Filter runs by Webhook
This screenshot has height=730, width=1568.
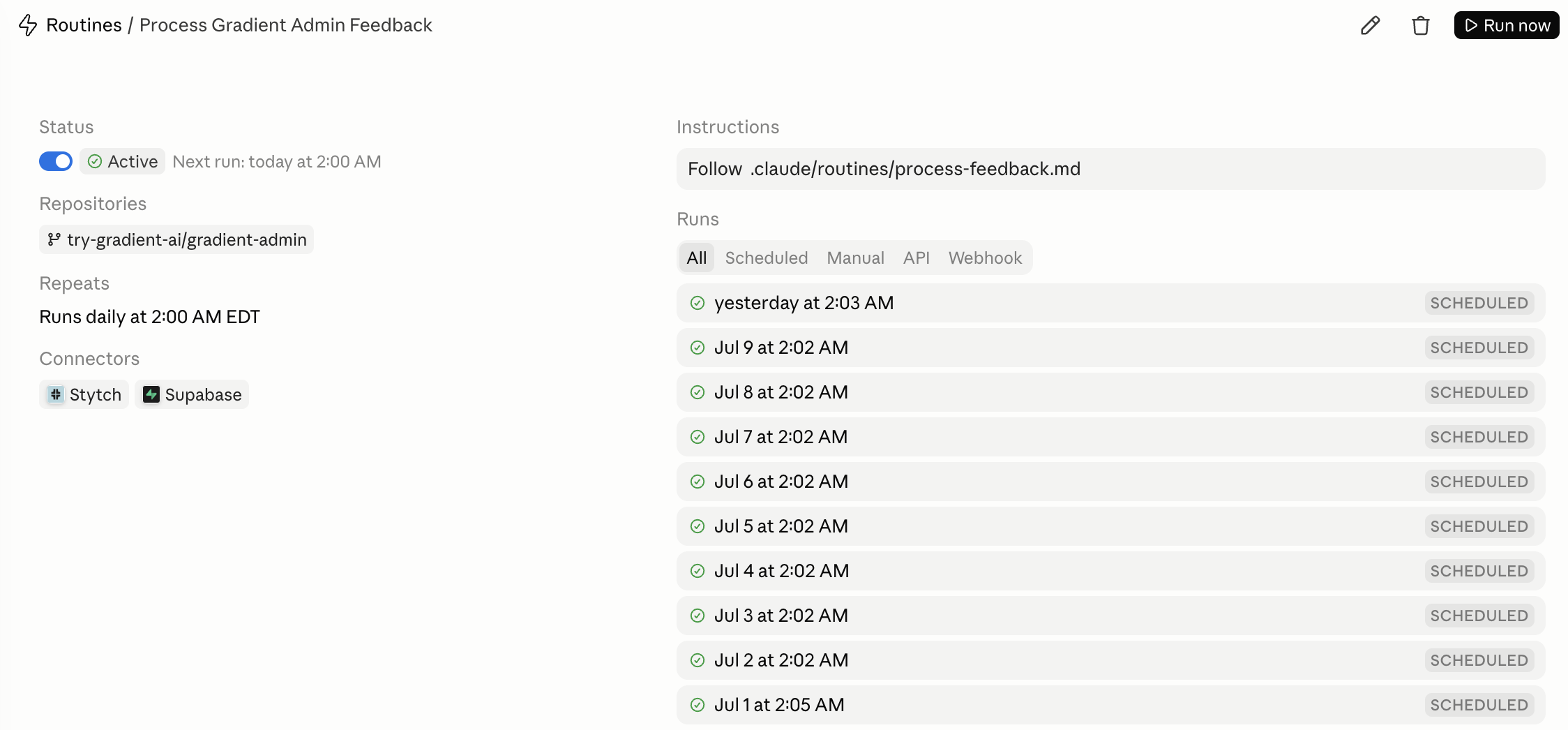pos(985,258)
